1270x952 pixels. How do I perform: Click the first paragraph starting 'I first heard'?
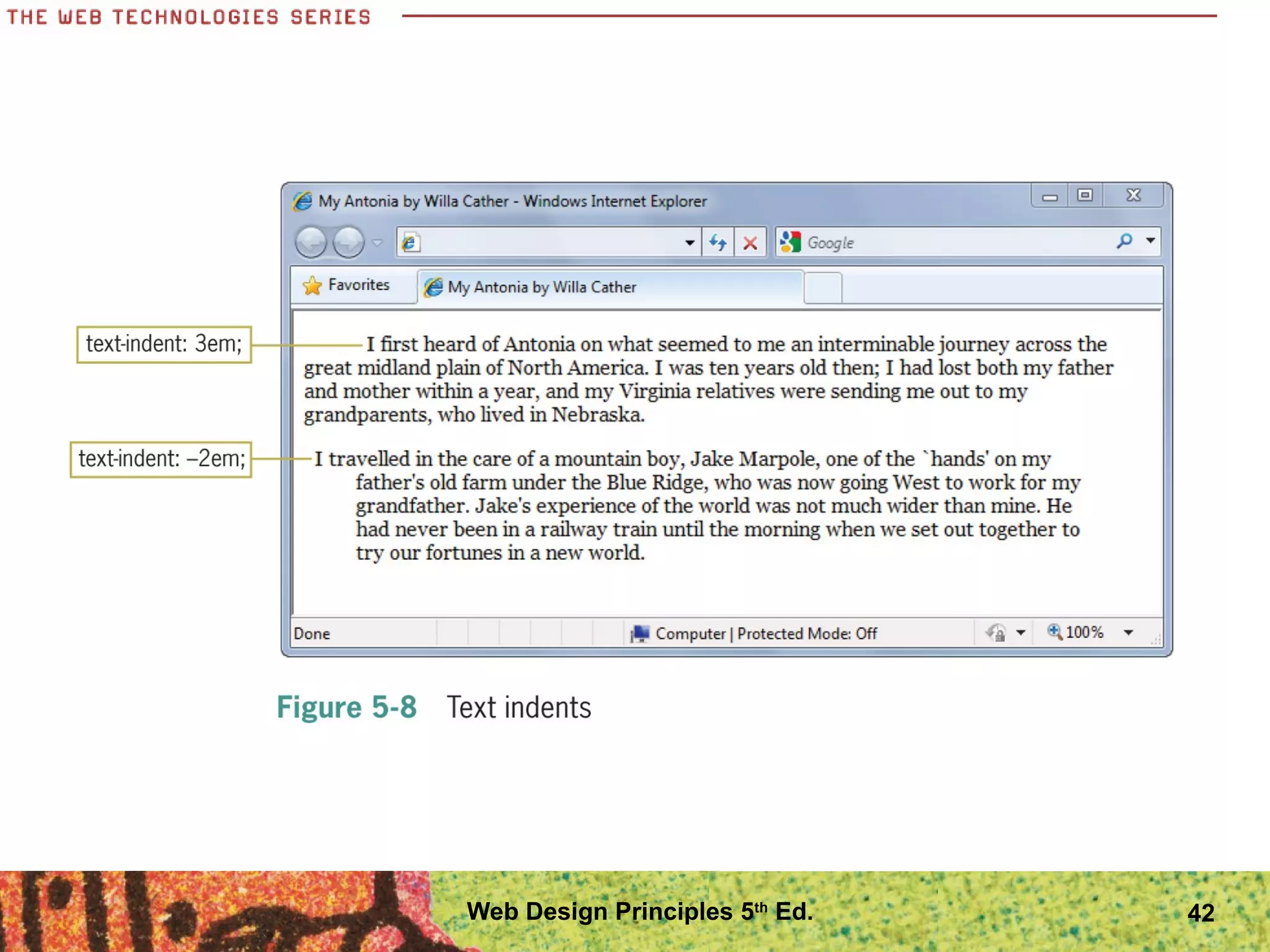[708, 379]
